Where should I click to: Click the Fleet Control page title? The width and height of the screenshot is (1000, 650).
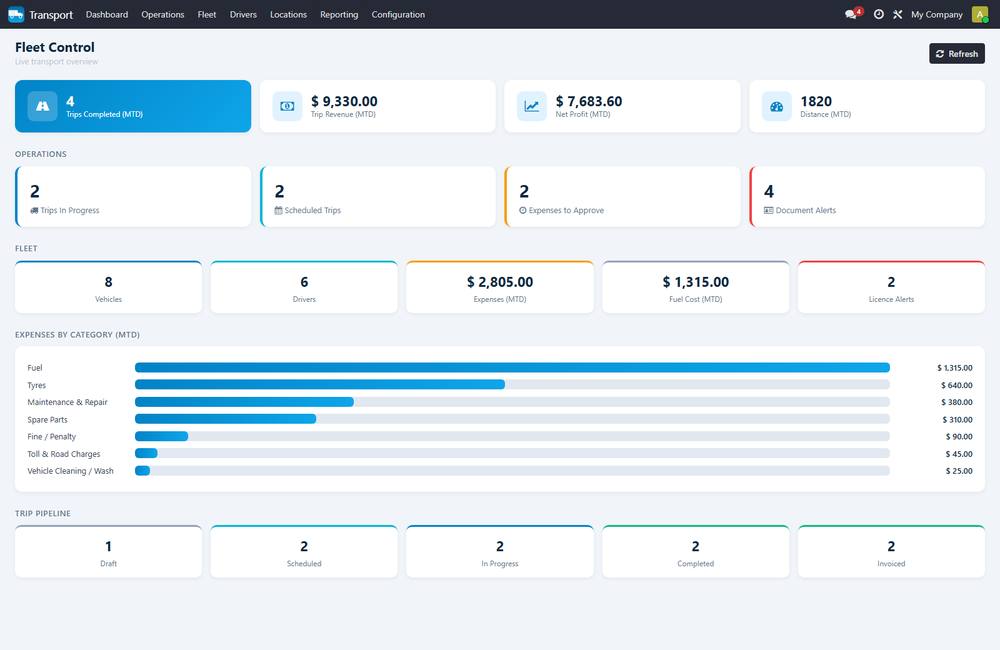click(55, 47)
